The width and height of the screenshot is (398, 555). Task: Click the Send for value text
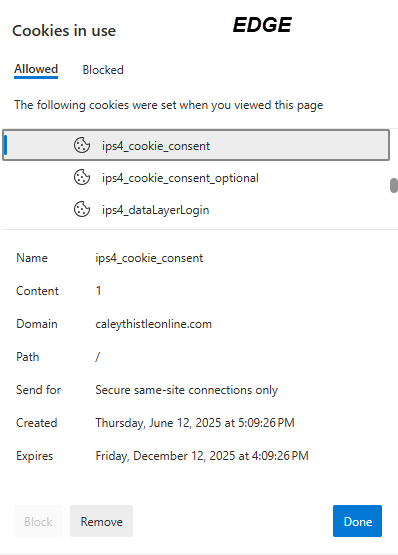186,390
